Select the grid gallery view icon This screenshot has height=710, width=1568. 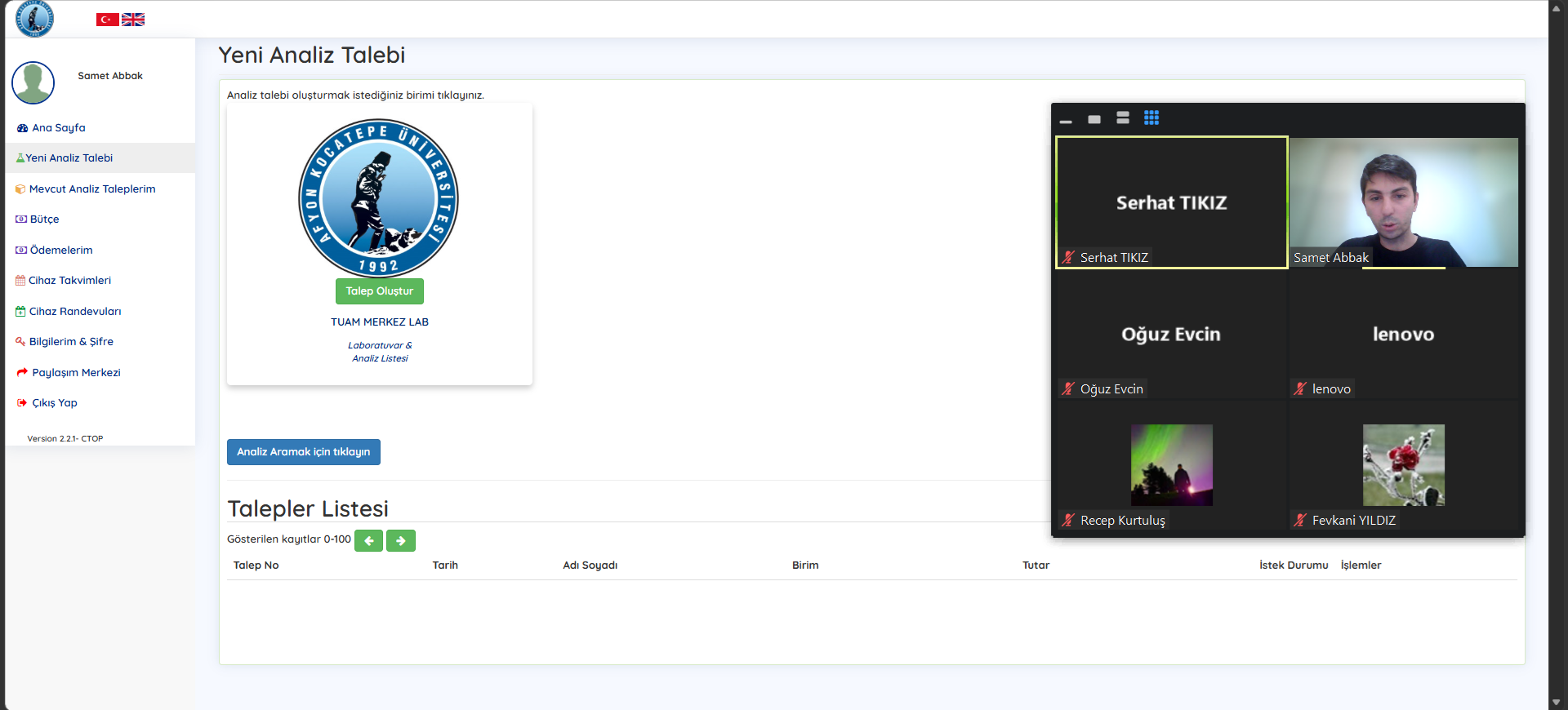(x=1151, y=118)
